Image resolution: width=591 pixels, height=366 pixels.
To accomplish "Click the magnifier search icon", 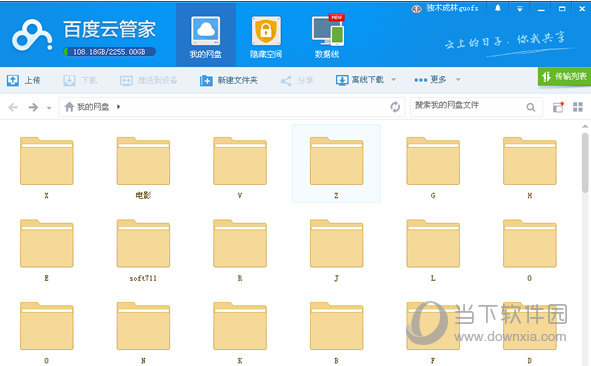I will tap(531, 107).
